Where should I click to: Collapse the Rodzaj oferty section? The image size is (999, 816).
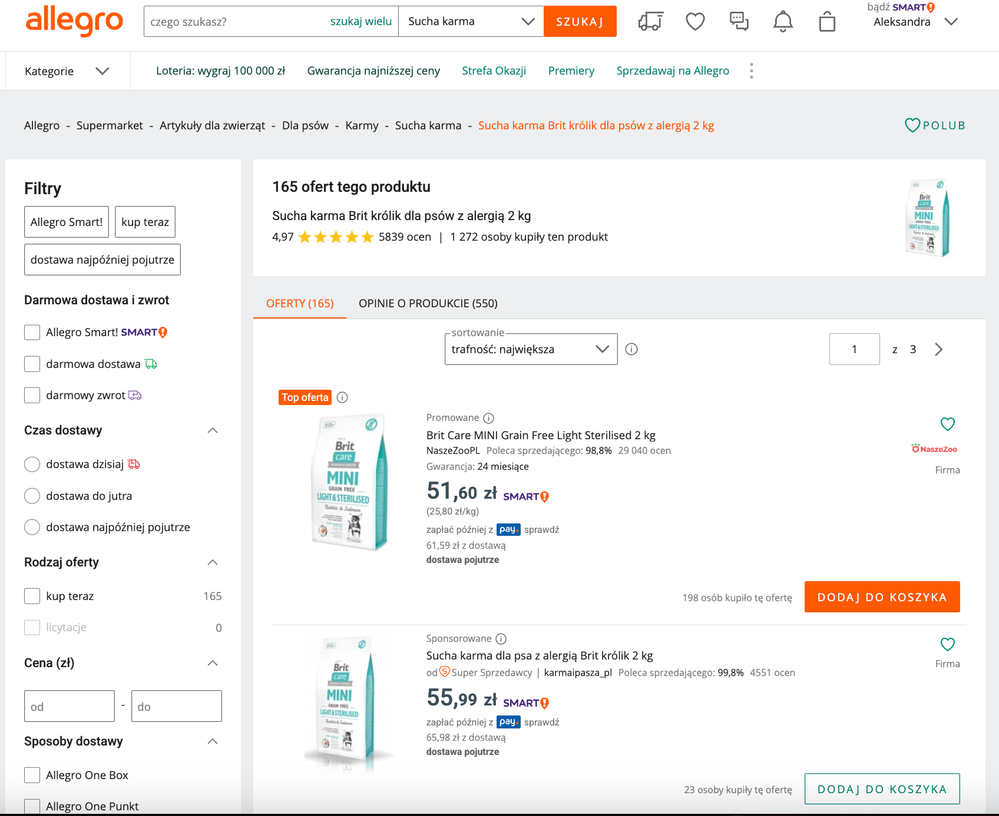tap(213, 562)
